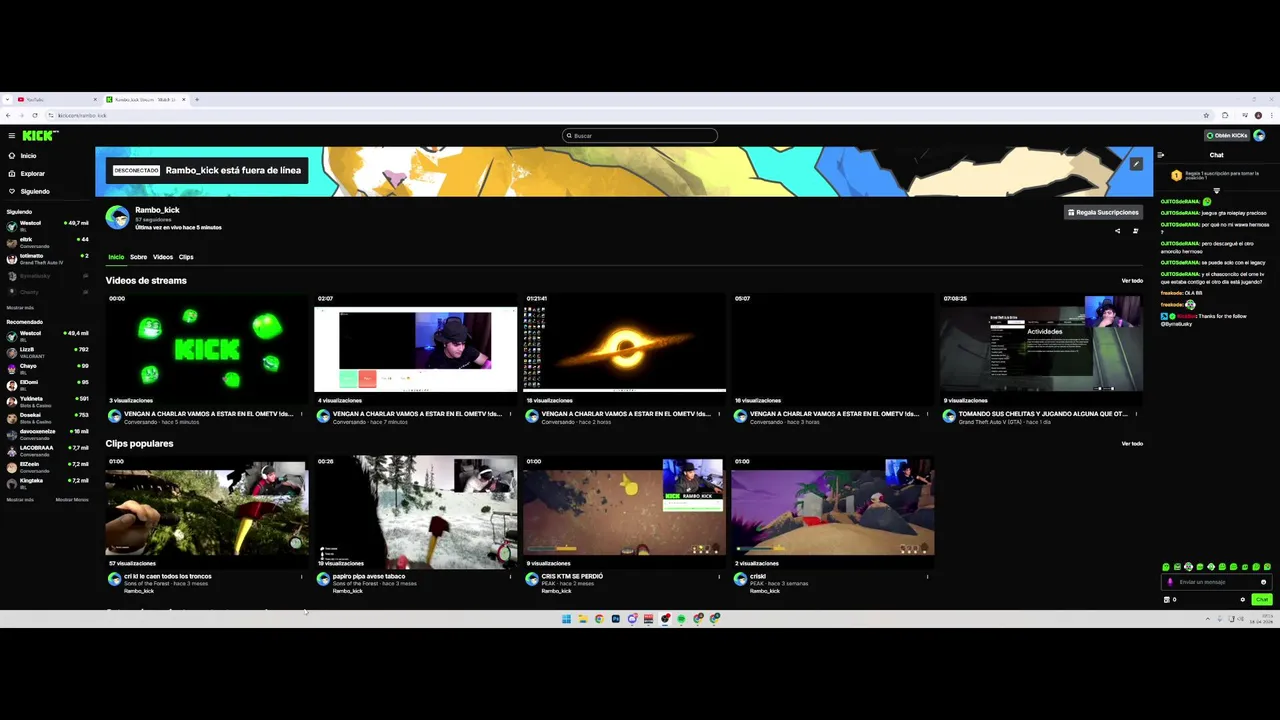1280x720 pixels.
Task: Insert the first green emote above chat input
Action: (1166, 567)
